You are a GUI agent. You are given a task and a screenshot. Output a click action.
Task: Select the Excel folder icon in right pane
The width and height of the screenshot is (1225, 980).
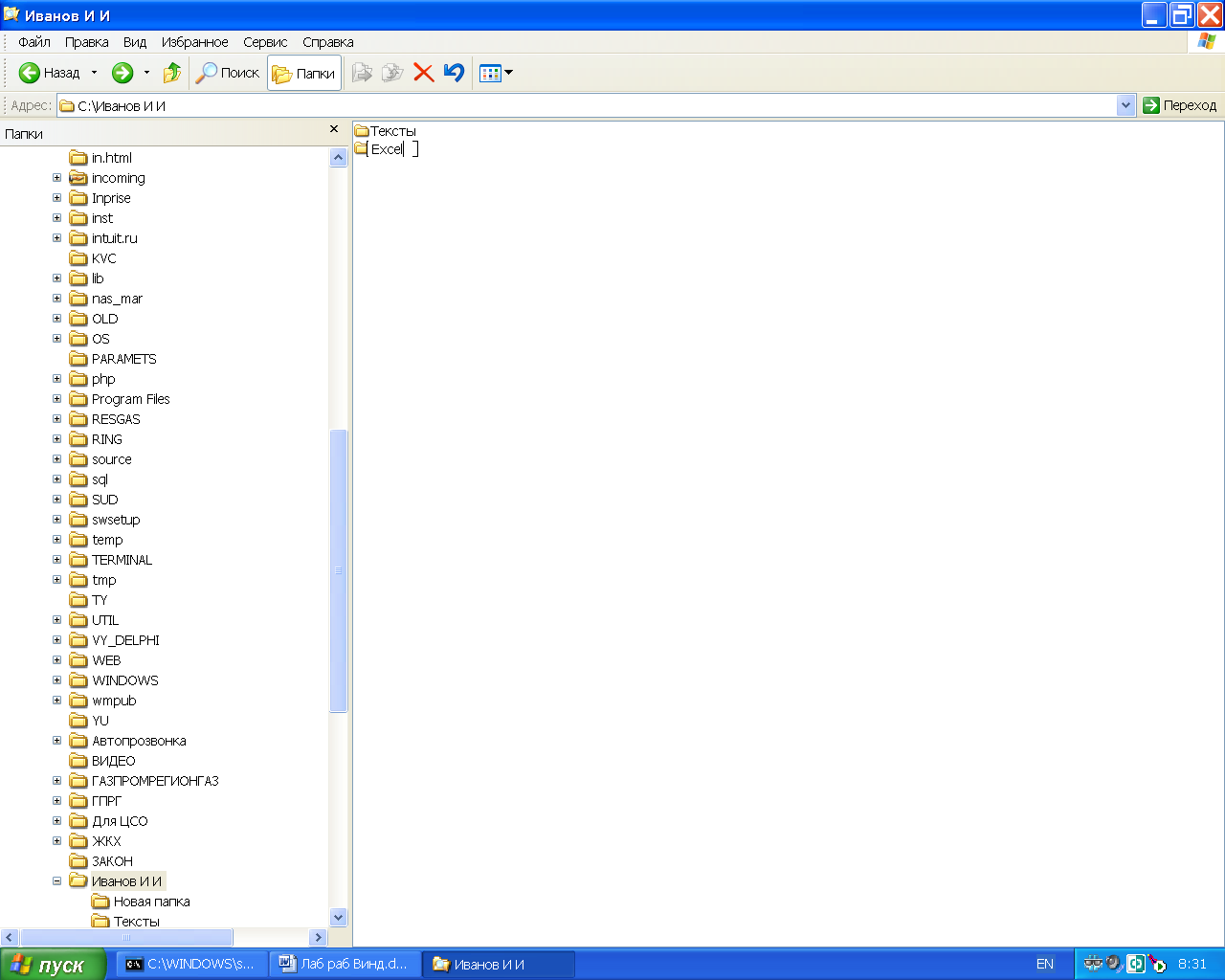[x=361, y=148]
